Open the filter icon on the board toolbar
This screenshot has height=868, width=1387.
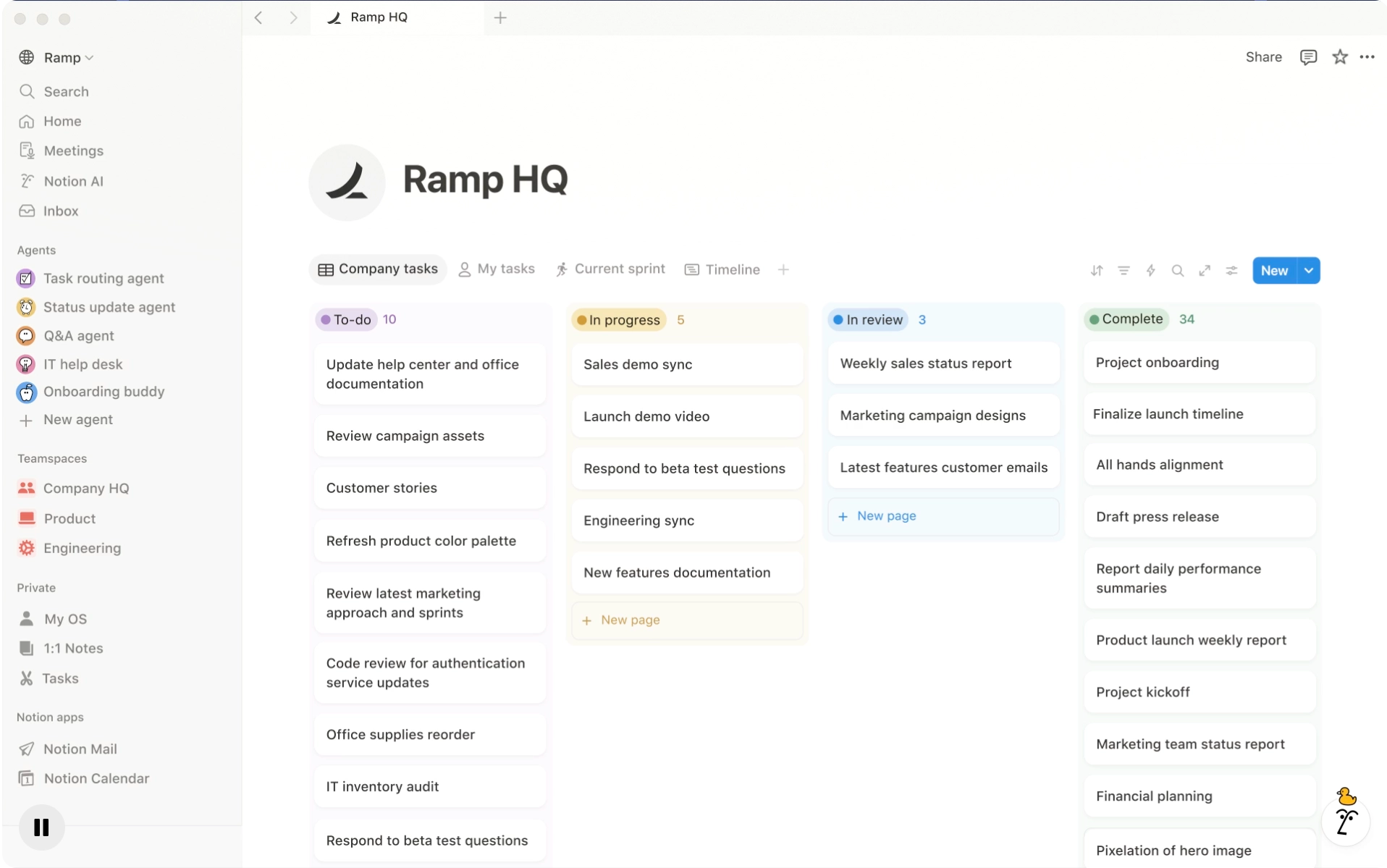pos(1123,270)
